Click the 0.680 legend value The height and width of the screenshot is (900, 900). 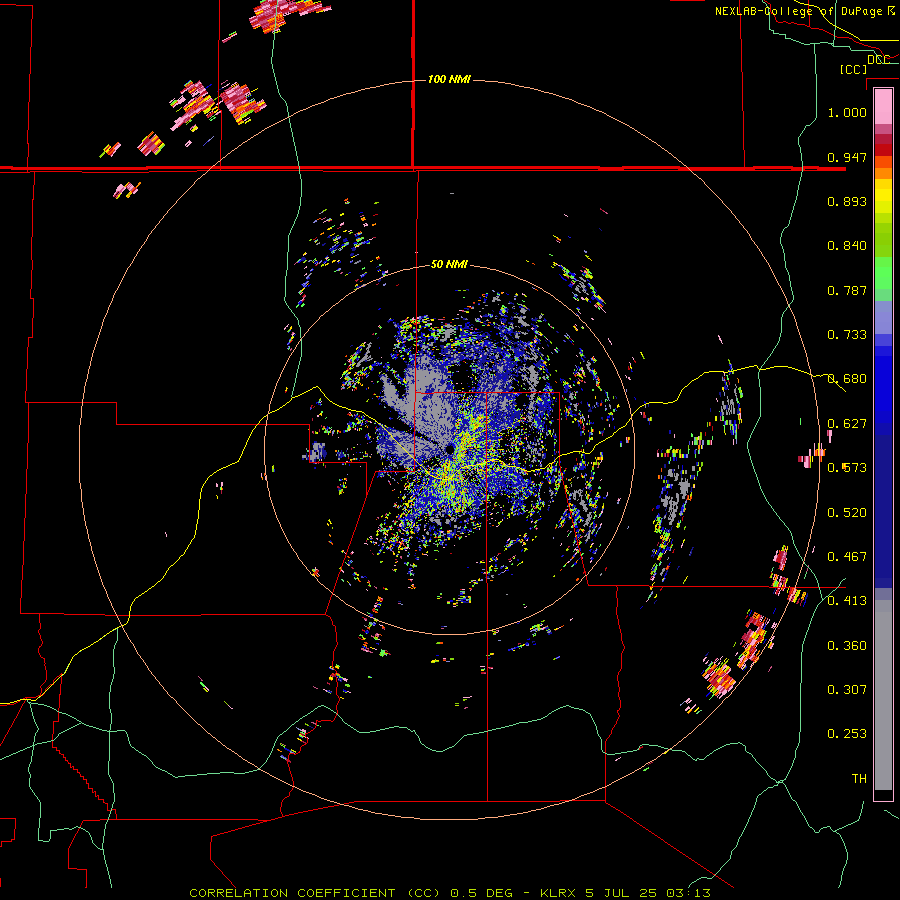coord(847,379)
